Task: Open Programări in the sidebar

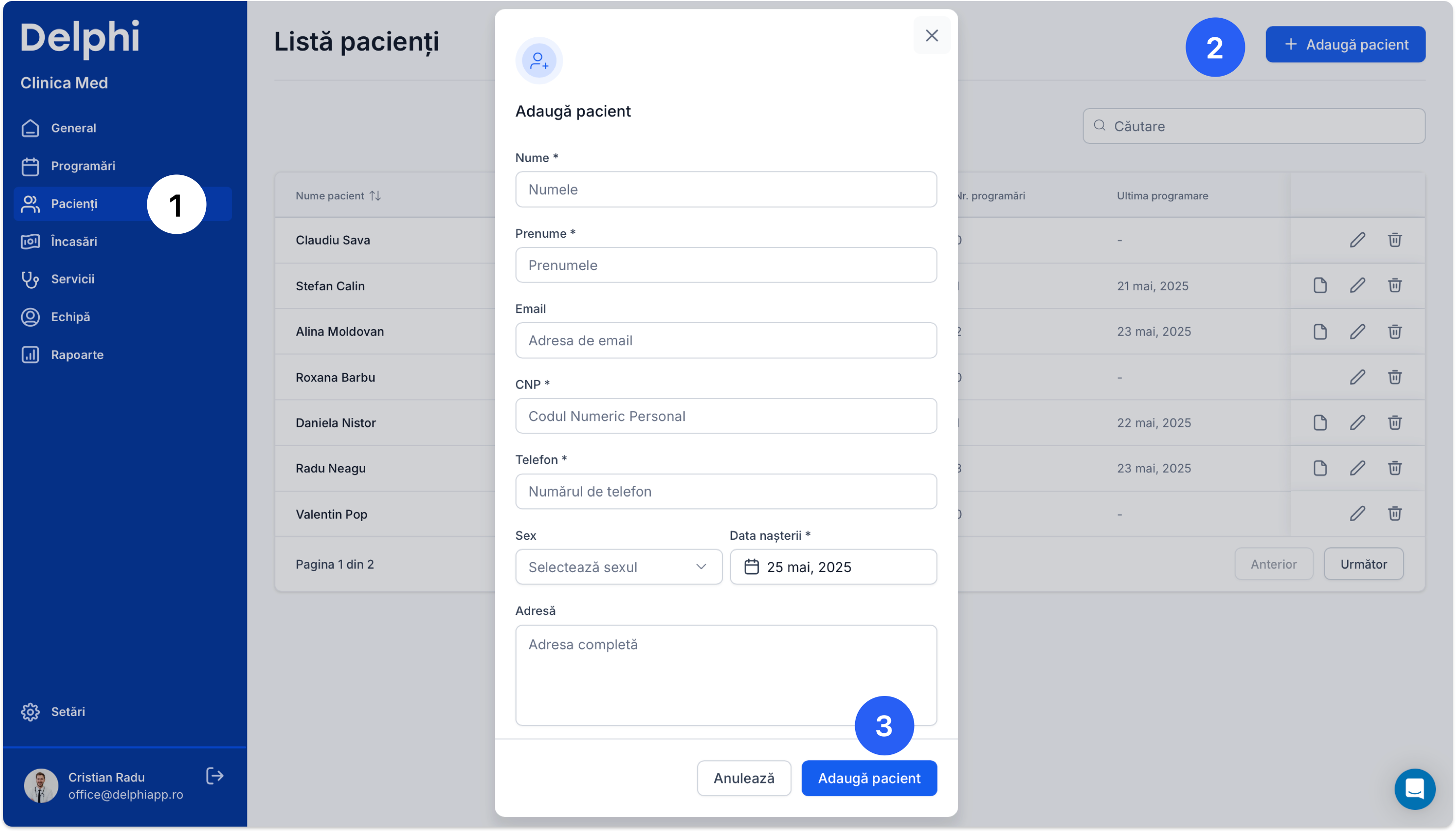Action: point(83,166)
